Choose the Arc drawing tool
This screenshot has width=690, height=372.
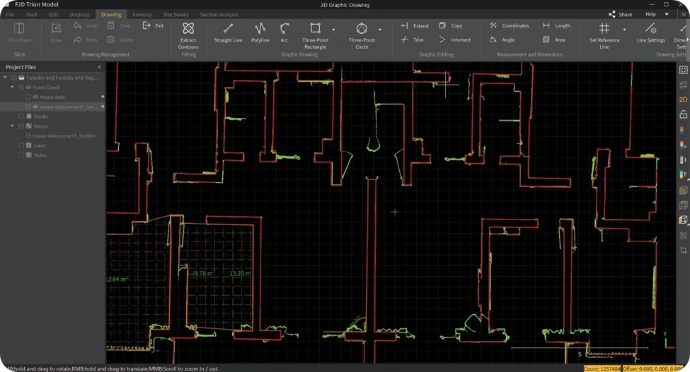(284, 33)
